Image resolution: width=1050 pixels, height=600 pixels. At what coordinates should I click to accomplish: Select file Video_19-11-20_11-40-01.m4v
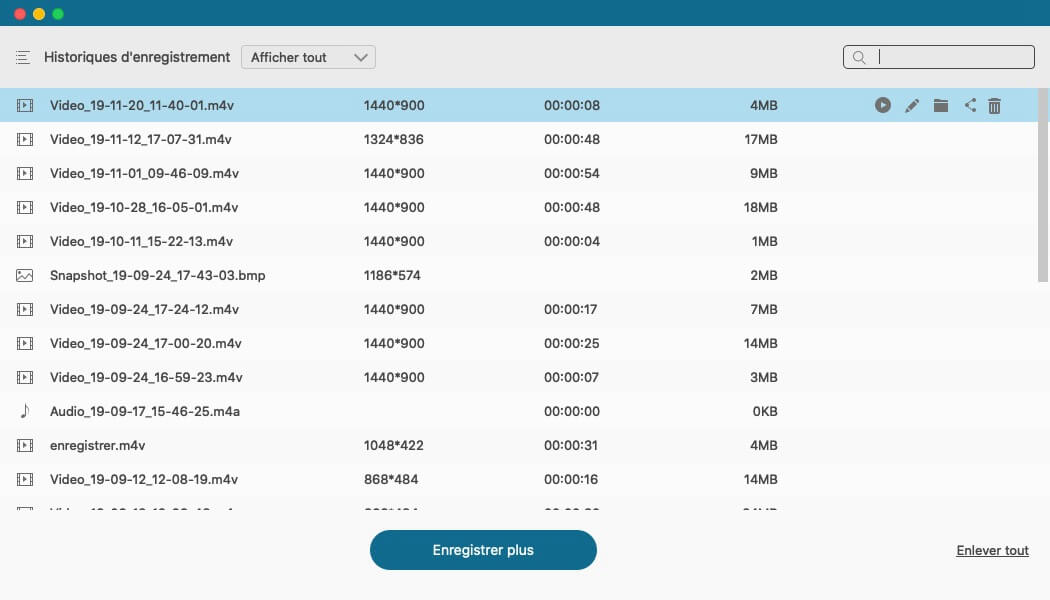pos(142,105)
